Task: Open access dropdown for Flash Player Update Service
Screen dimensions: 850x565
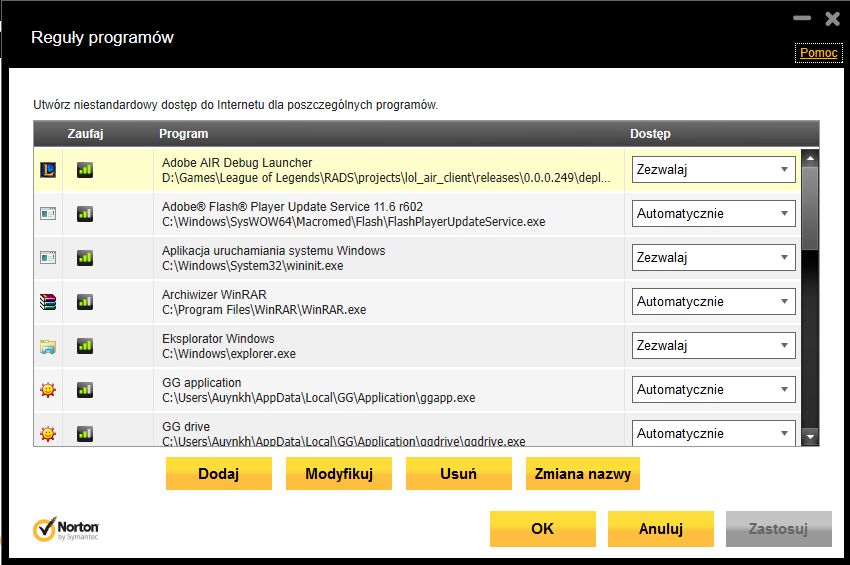Action: (713, 214)
